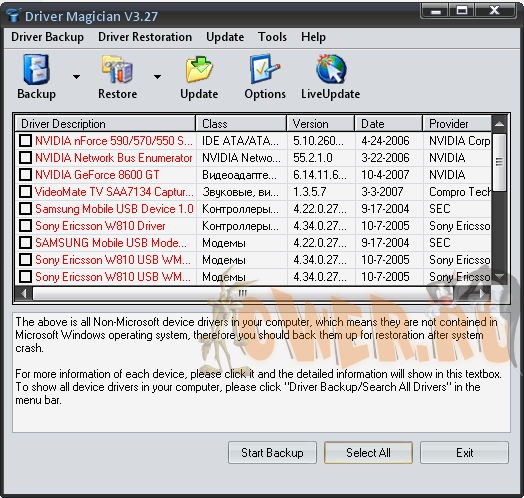The width and height of the screenshot is (524, 498).
Task: Open the Driver Restoration menu
Action: [145, 37]
